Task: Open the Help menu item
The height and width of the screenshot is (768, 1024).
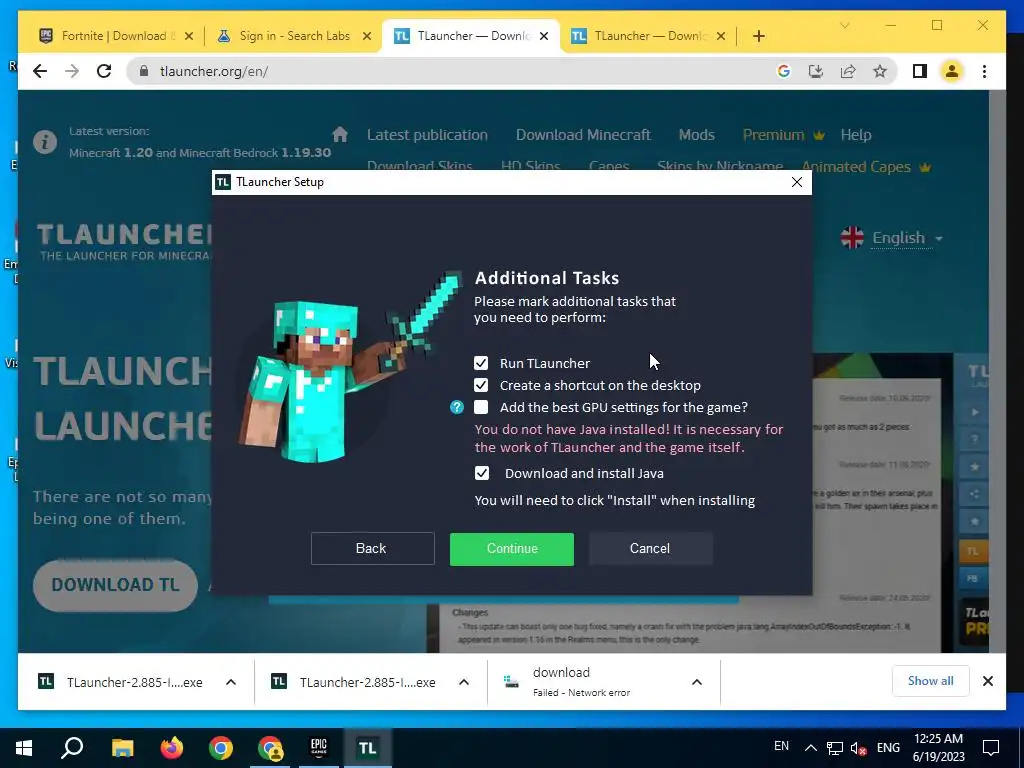Action: 856,135
